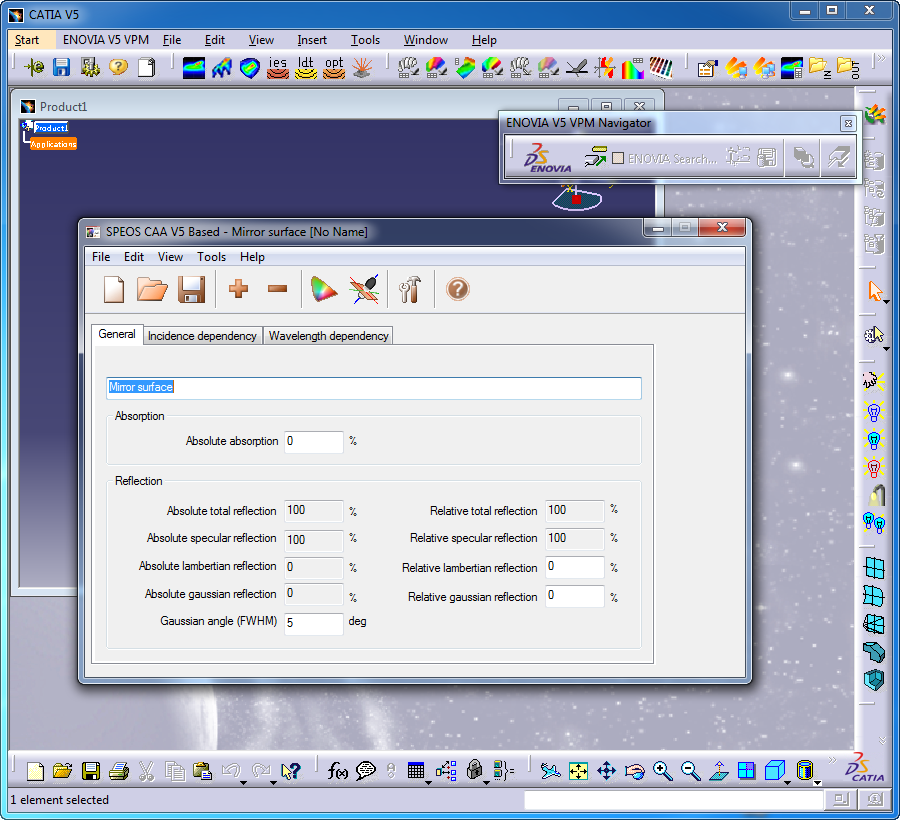Image resolution: width=900 pixels, height=820 pixels.
Task: Click the ENOVIA 3DS logo icon
Action: [547, 158]
